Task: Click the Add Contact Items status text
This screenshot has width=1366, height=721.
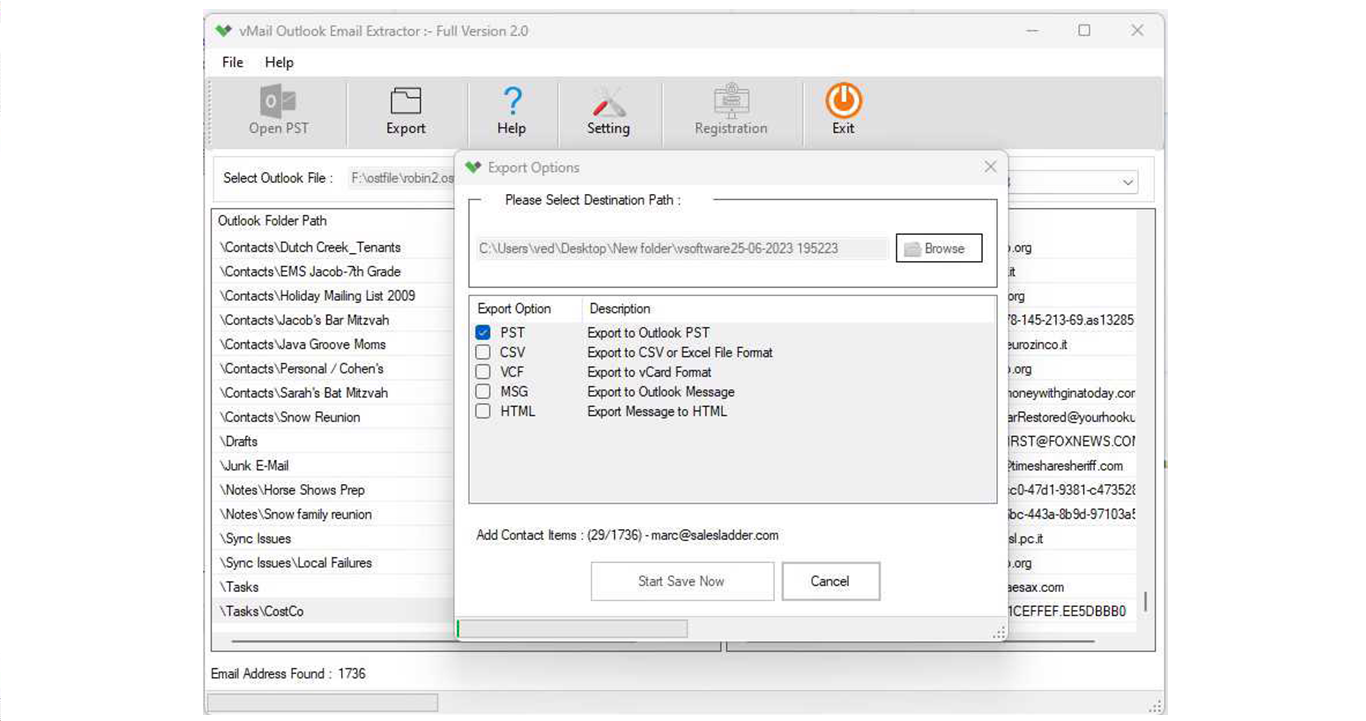Action: tap(627, 535)
